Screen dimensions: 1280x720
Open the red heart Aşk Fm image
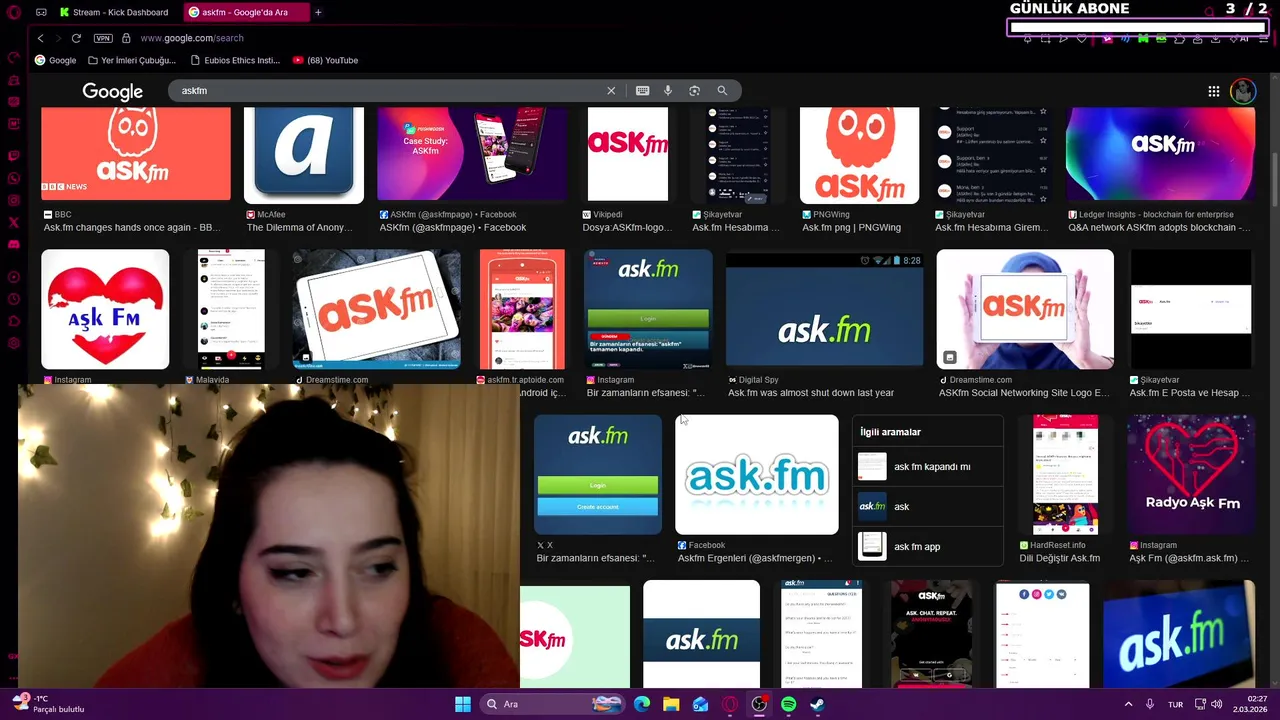pyautogui.click(x=105, y=309)
